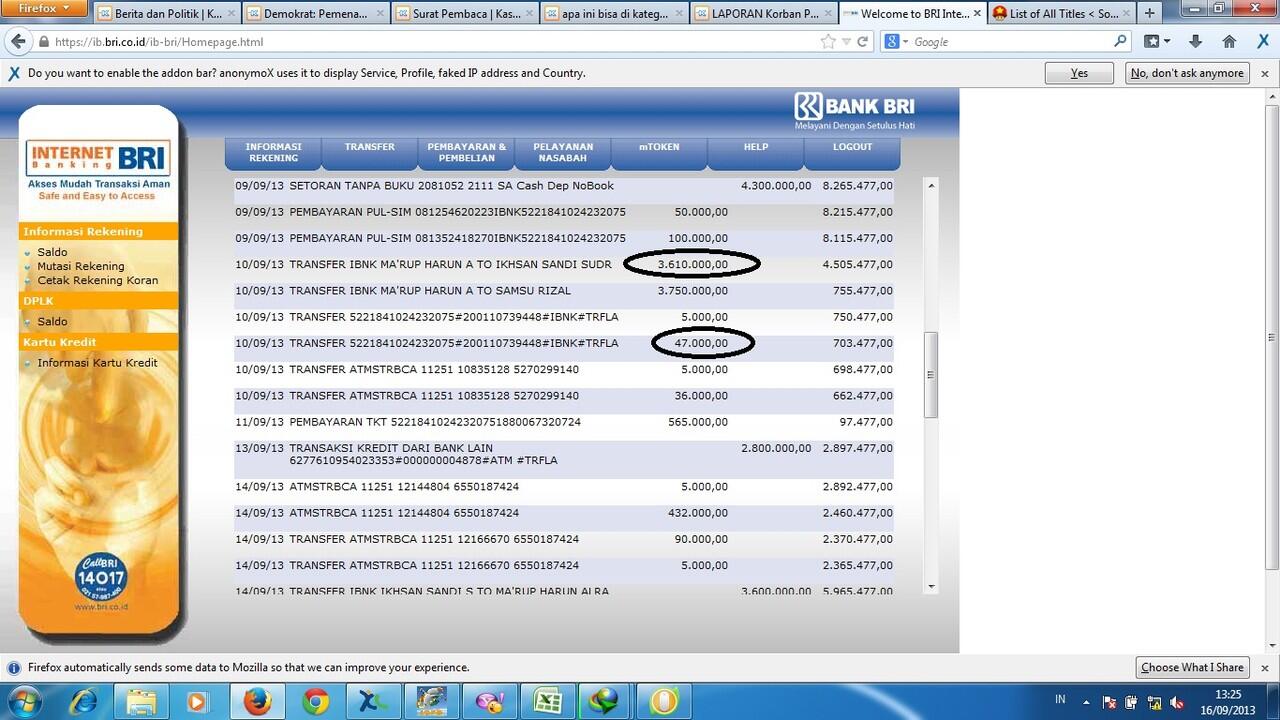
Task: Switch to the Demokrat: Pemena... tab
Action: point(316,14)
